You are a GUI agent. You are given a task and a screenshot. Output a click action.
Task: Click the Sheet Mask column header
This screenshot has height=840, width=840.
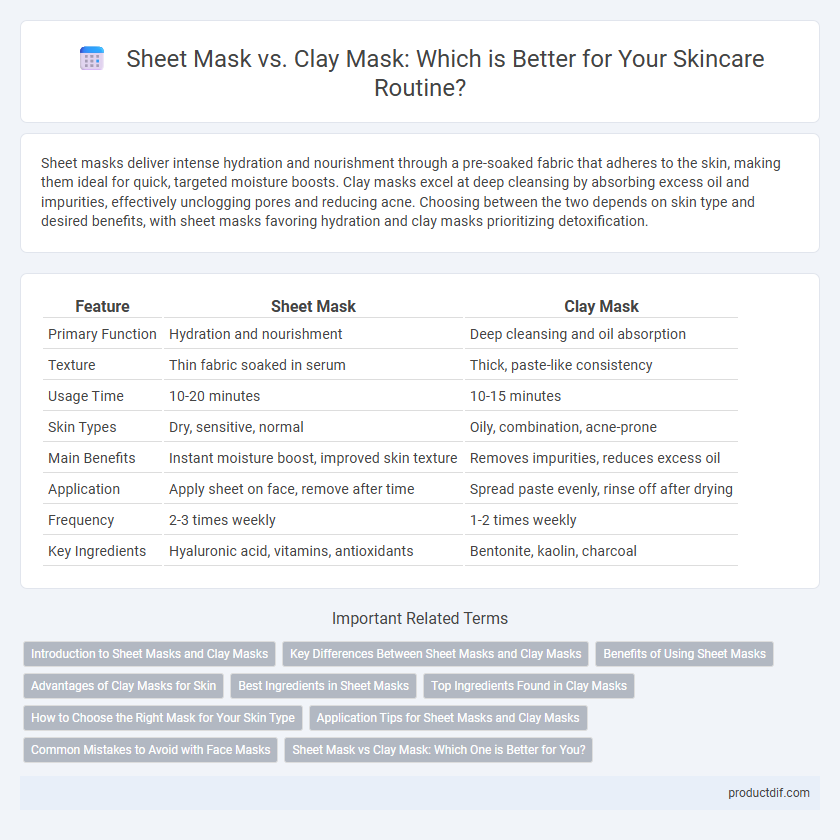coord(313,306)
